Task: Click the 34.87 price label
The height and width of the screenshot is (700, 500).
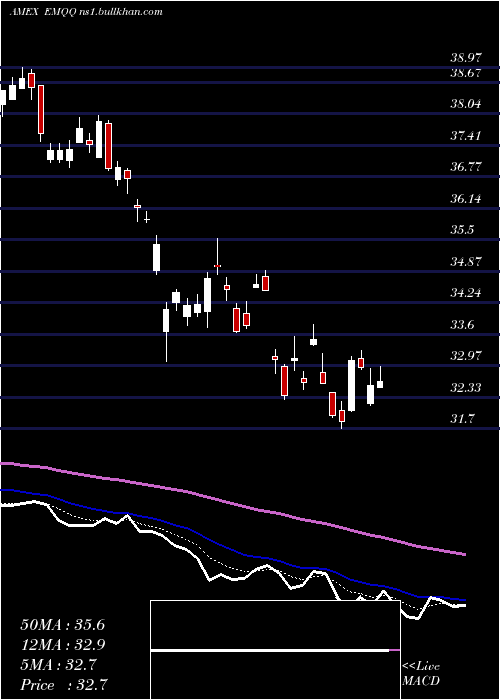Action: (466, 262)
